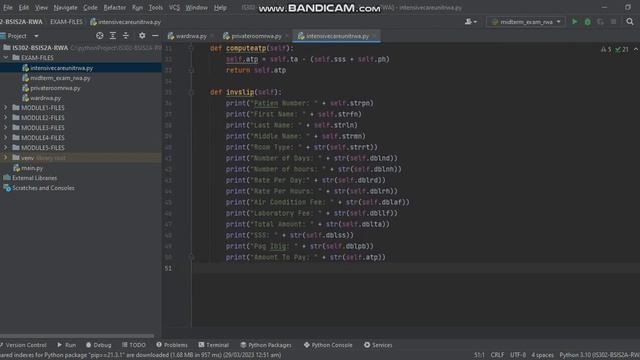The width and height of the screenshot is (640, 360).
Task: Expand the venv folder
Action: pos(5,158)
